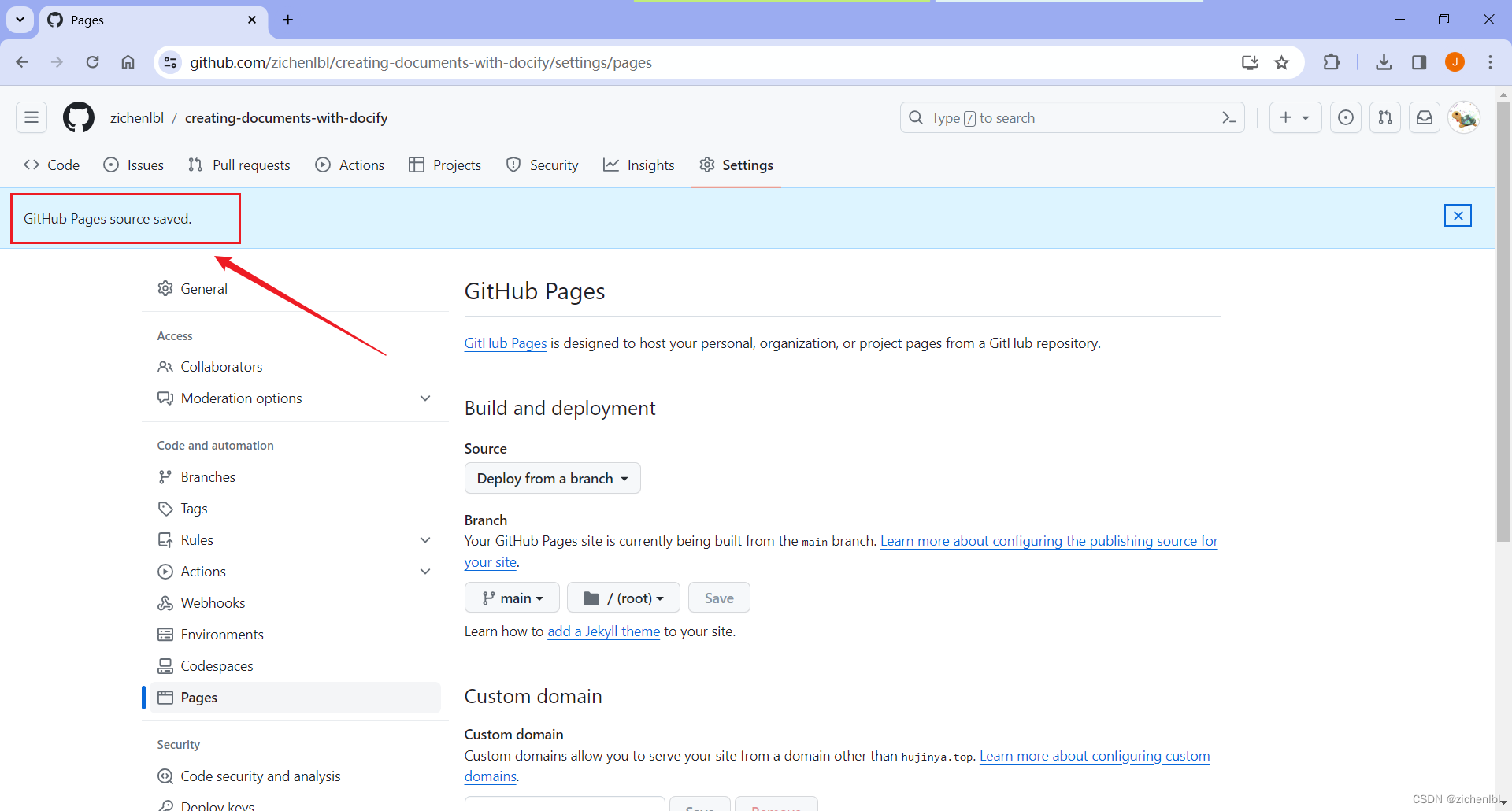
Task: Open the GitHub hamburger navigation menu
Action: click(31, 117)
